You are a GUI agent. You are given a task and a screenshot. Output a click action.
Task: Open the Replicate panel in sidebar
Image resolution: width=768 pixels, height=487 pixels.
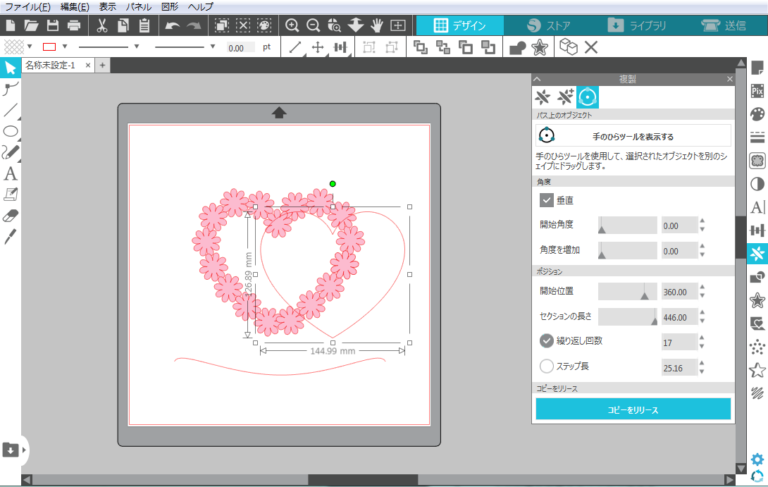[x=757, y=253]
